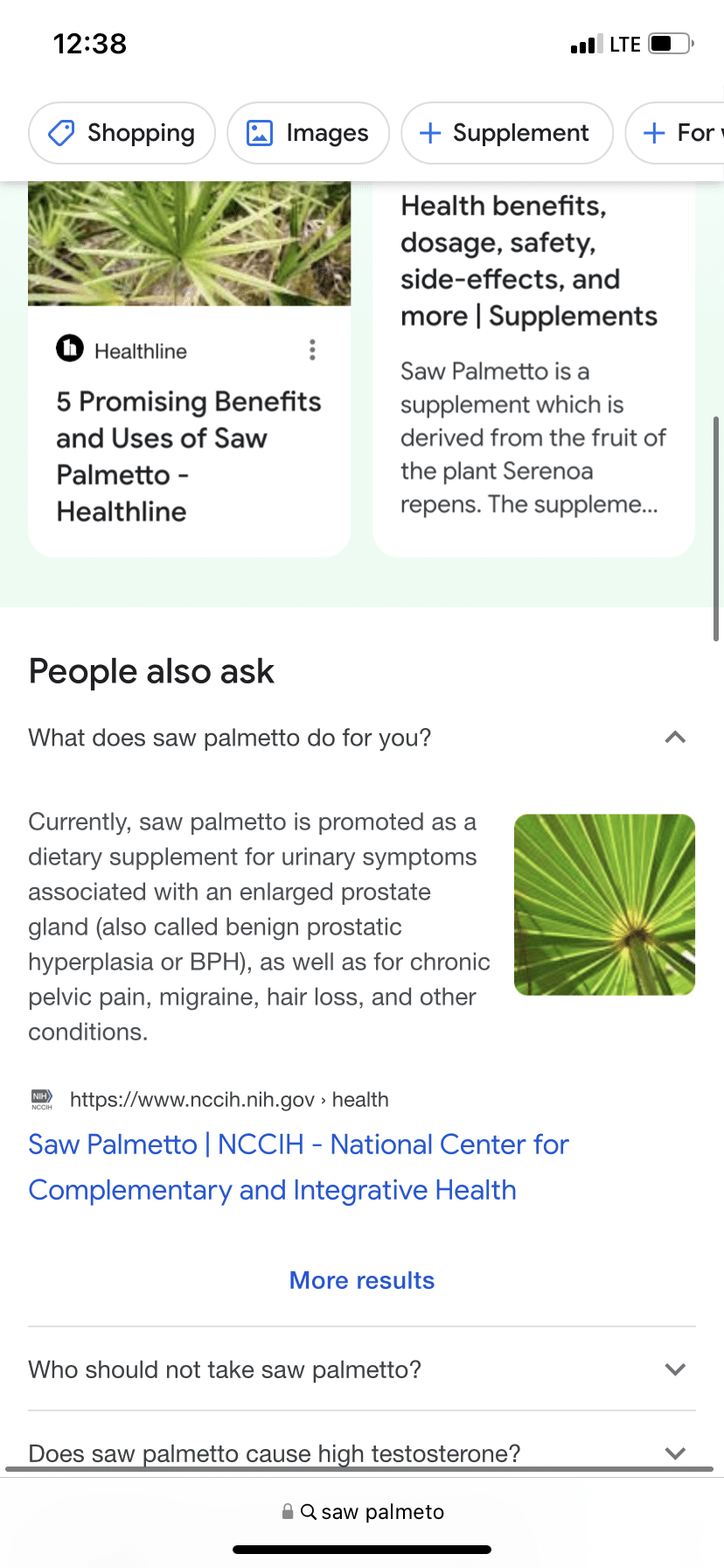Tap the More results link
This screenshot has width=724, height=1568.
[x=362, y=1280]
